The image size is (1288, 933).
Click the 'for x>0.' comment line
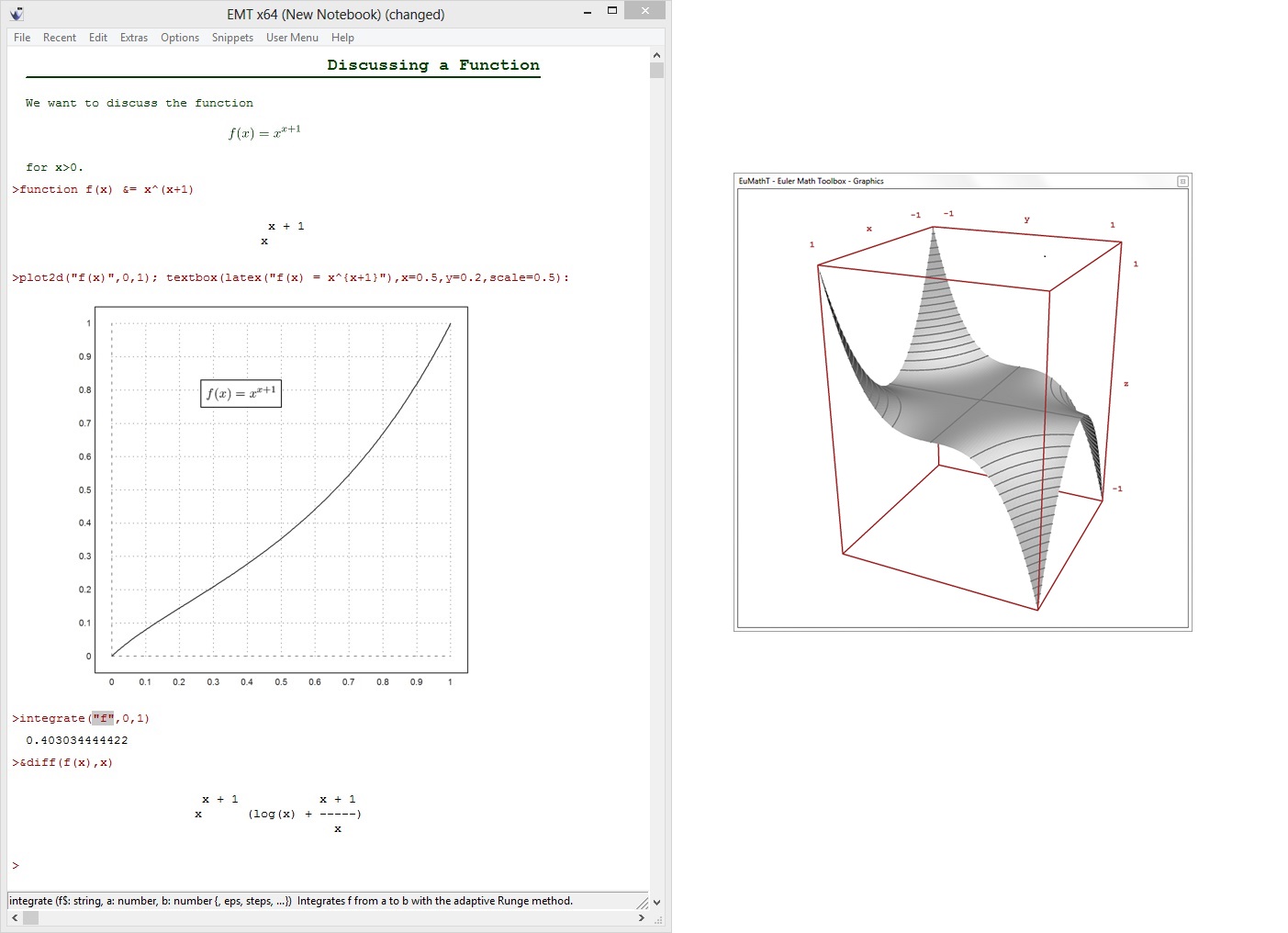pos(54,167)
